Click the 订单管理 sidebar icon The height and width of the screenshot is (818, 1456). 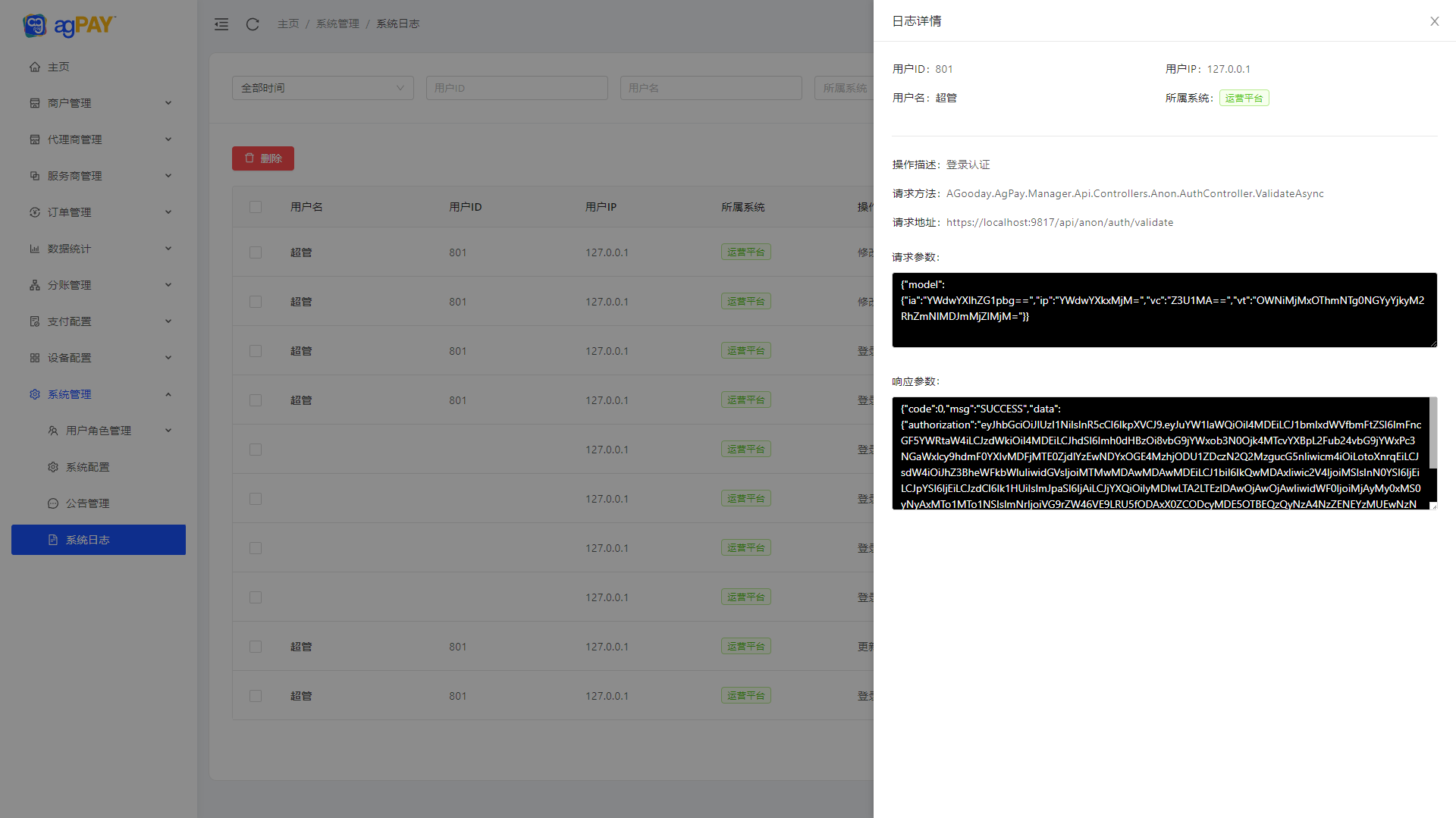35,212
